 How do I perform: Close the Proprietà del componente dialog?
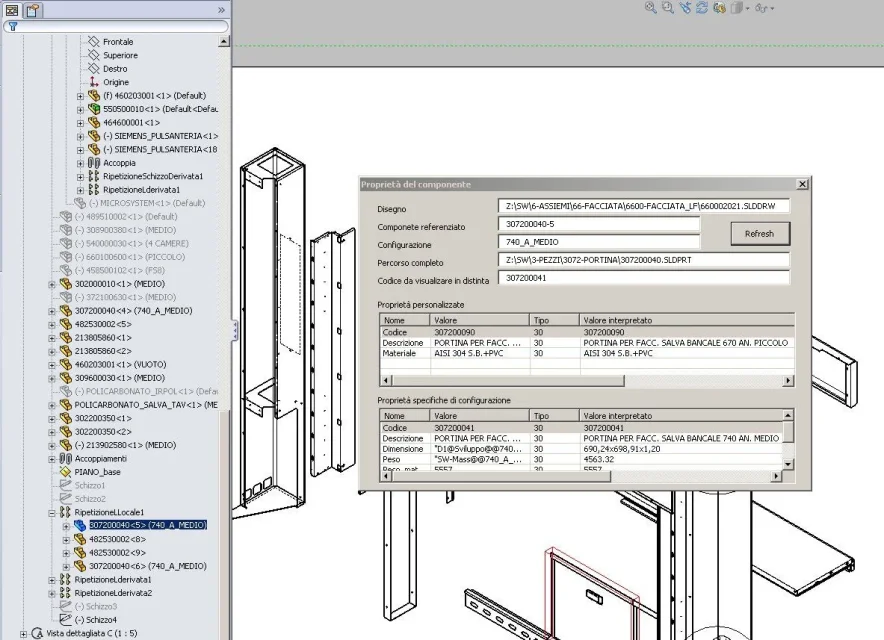(802, 184)
